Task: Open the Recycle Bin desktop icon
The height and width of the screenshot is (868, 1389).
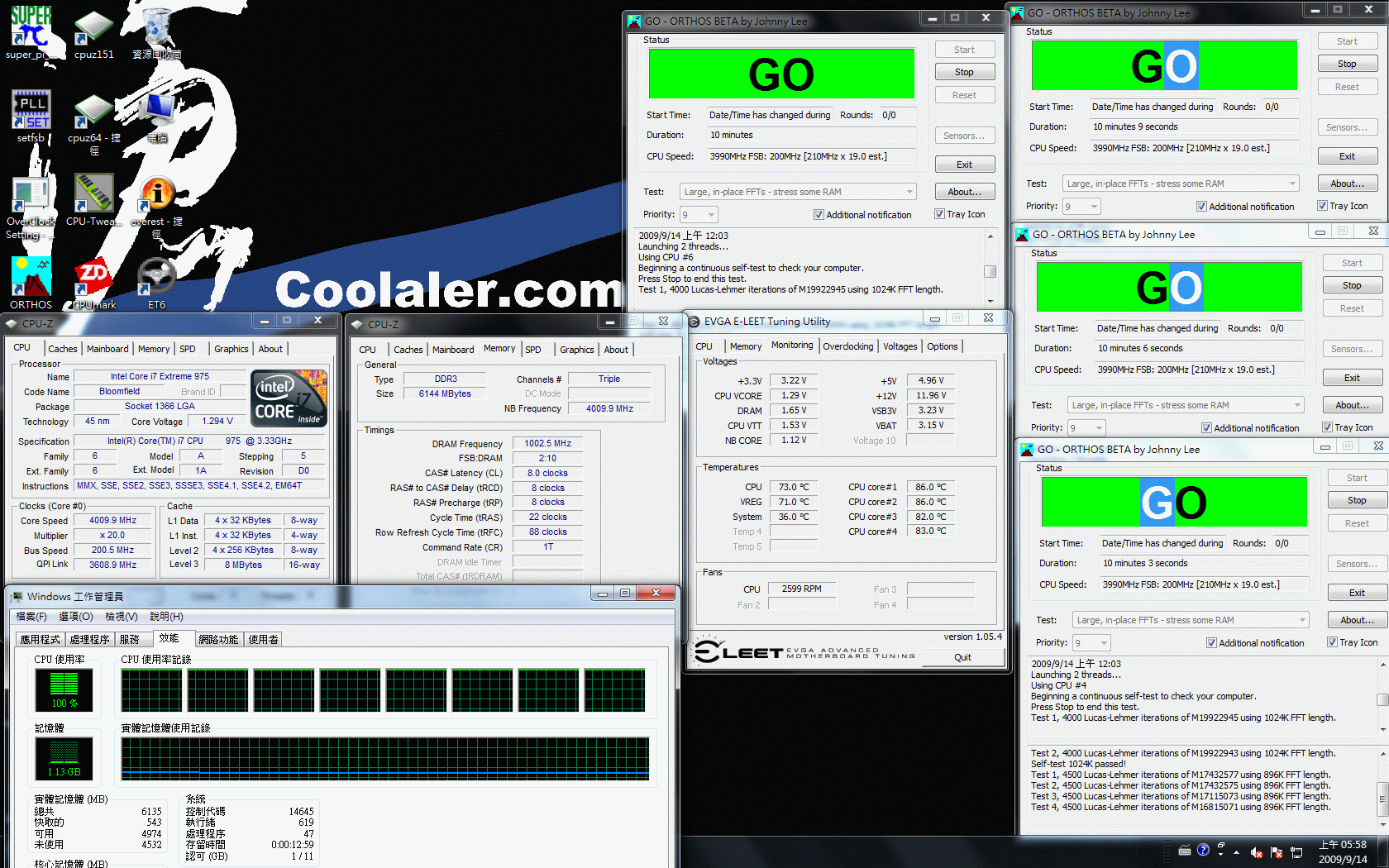Action: tap(156, 33)
